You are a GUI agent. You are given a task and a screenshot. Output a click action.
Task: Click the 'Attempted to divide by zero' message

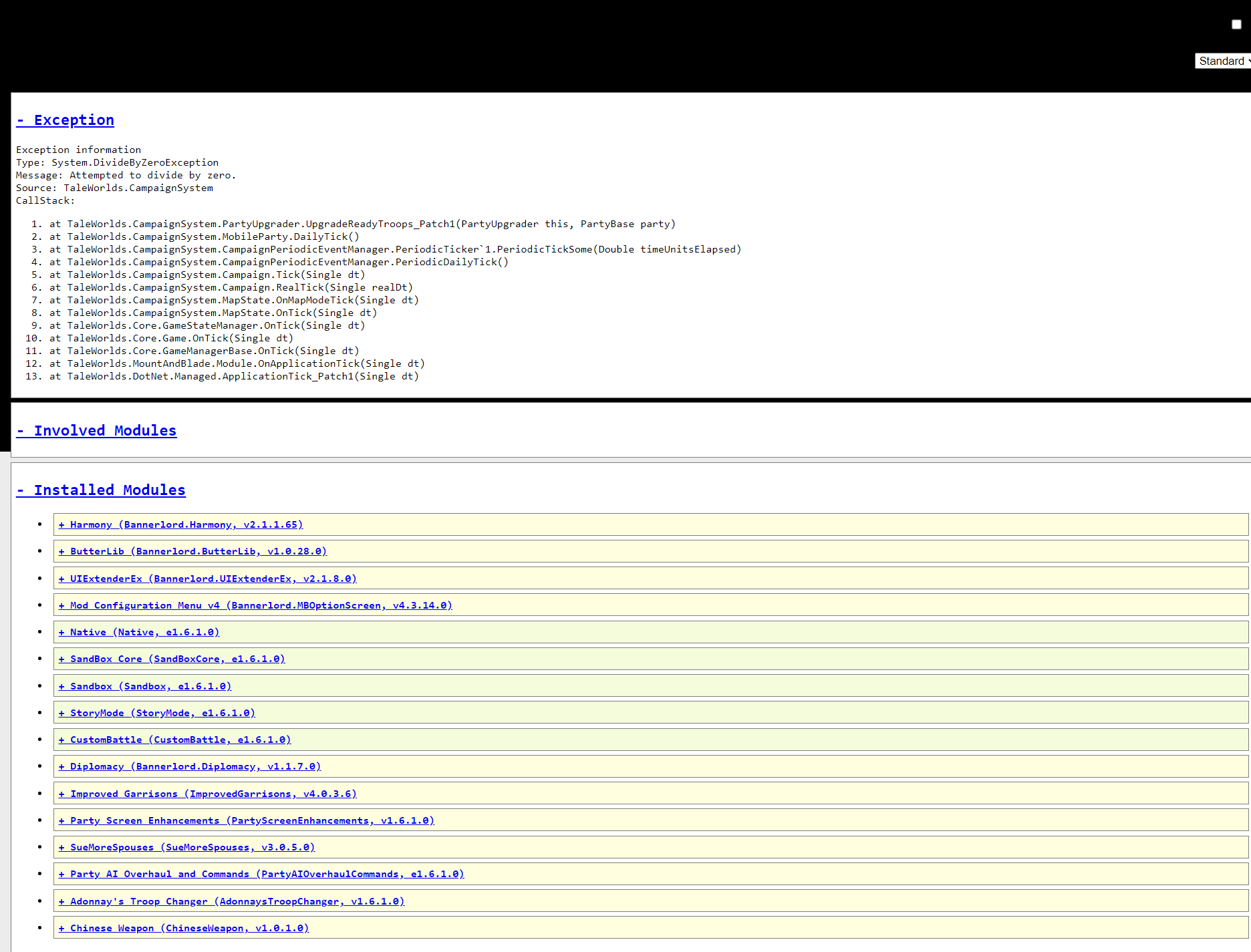[153, 175]
